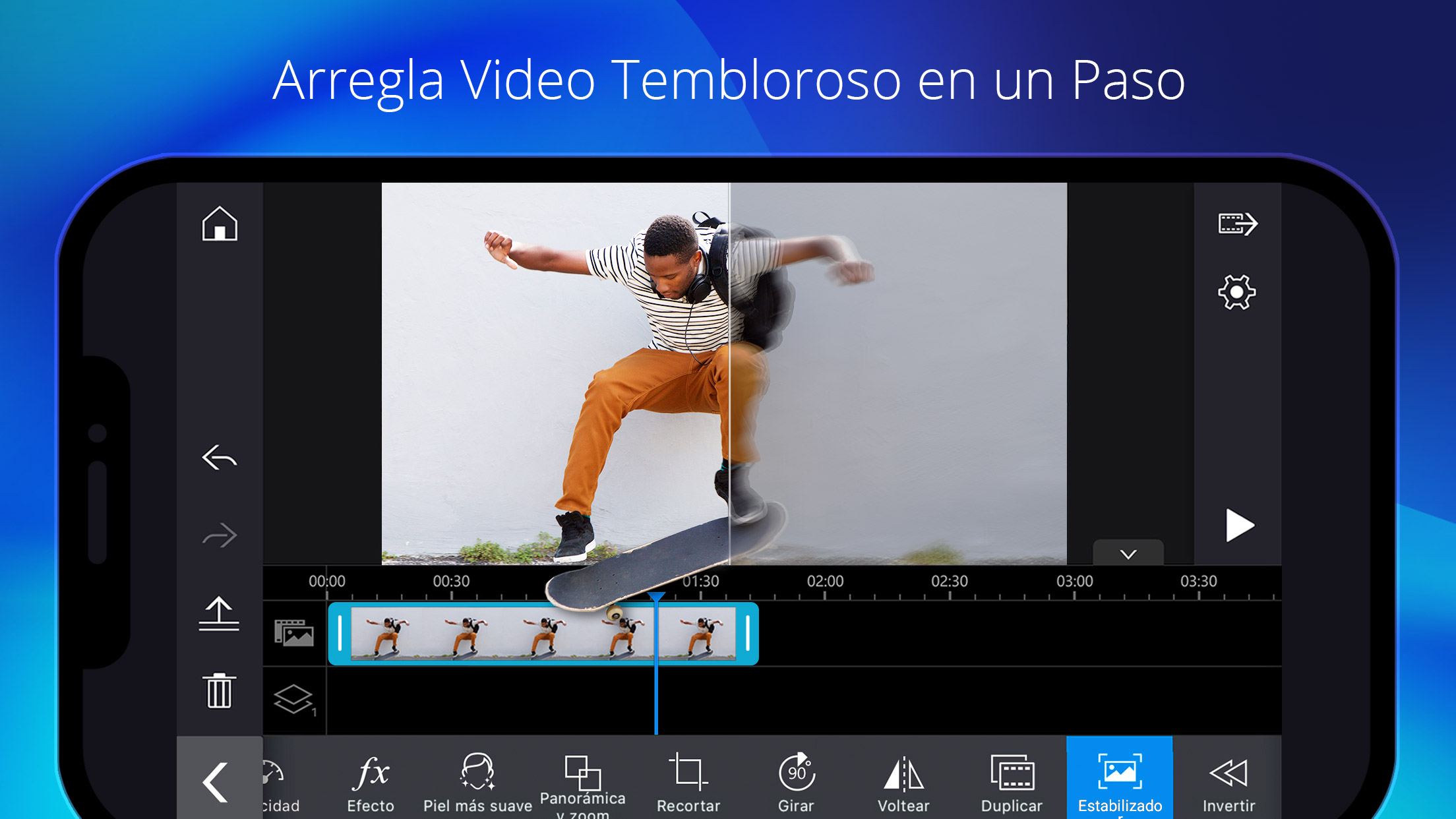This screenshot has height=819, width=1456.
Task: Jump to 02:30 on timeline ruler
Action: pos(950,581)
